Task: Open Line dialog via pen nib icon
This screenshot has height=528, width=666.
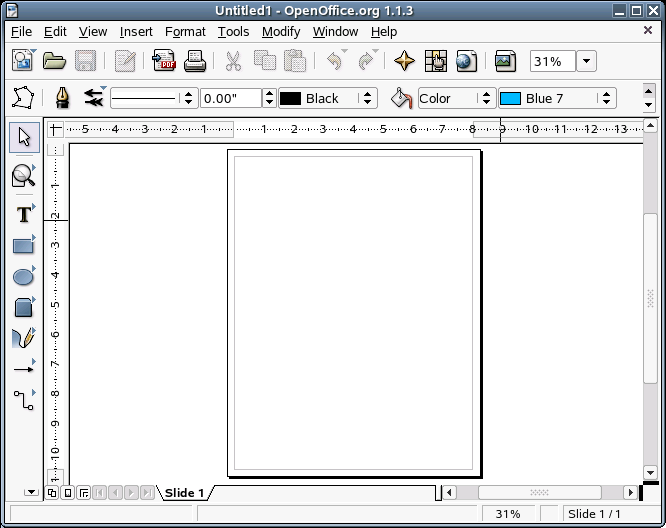Action: [x=62, y=98]
